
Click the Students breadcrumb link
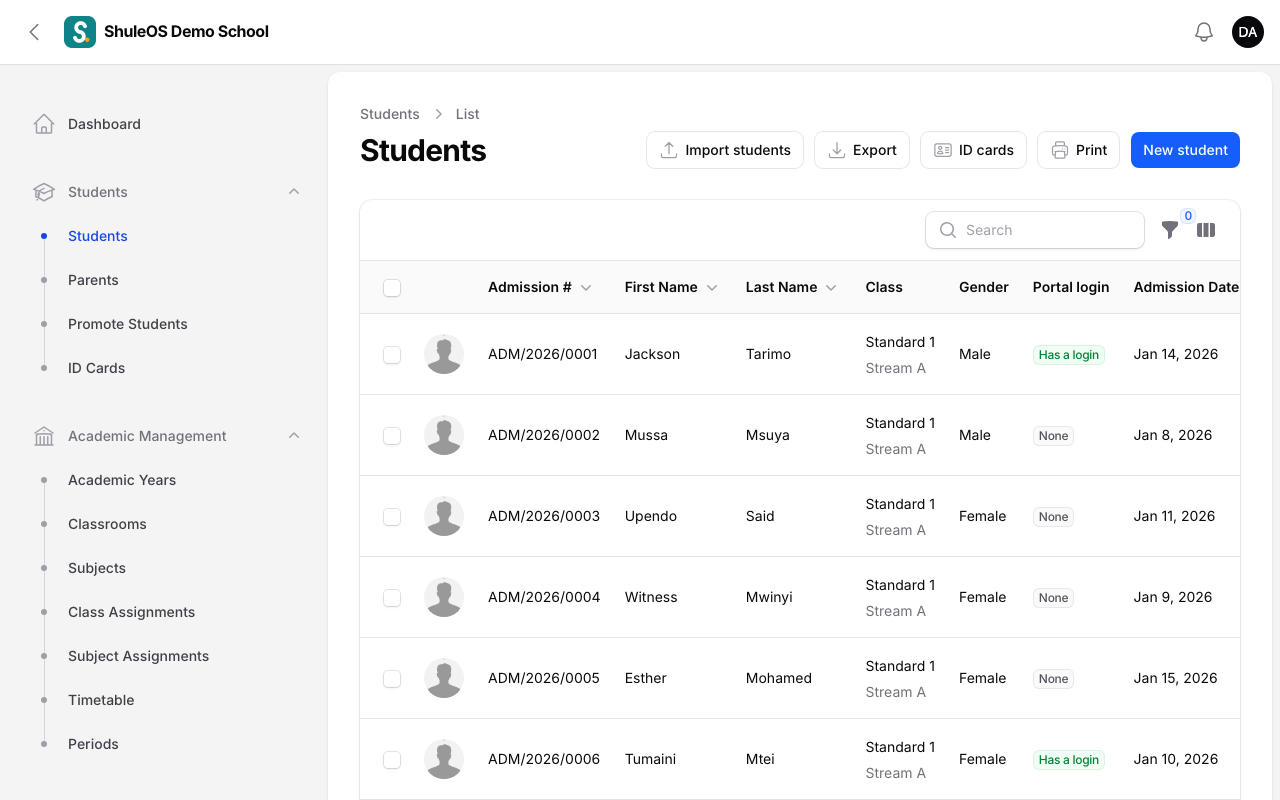[390, 114]
